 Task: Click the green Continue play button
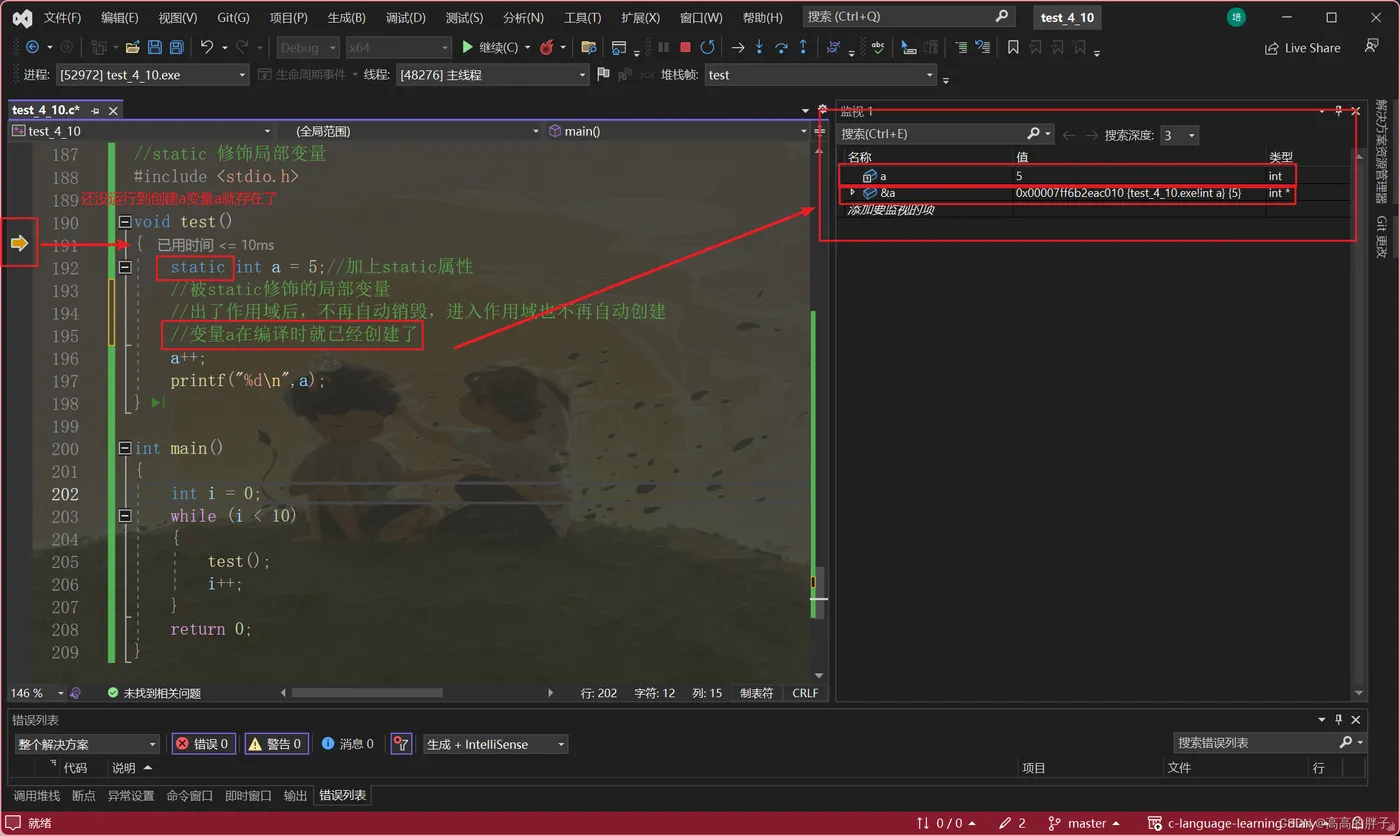468,47
